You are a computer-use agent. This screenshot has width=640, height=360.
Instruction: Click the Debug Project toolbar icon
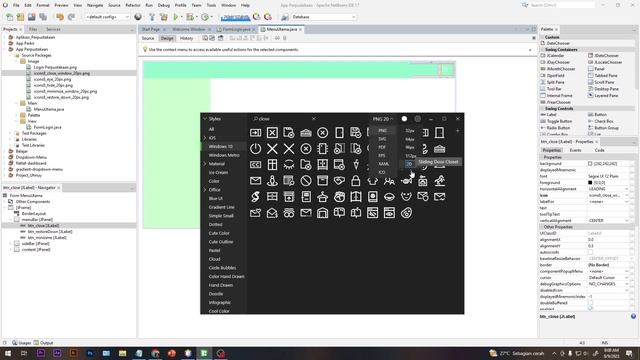click(190, 17)
